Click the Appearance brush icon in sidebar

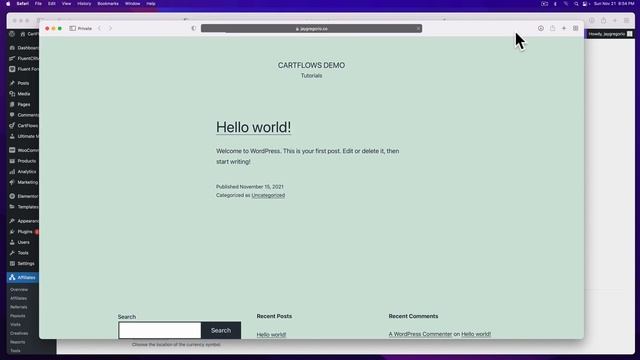click(x=12, y=220)
